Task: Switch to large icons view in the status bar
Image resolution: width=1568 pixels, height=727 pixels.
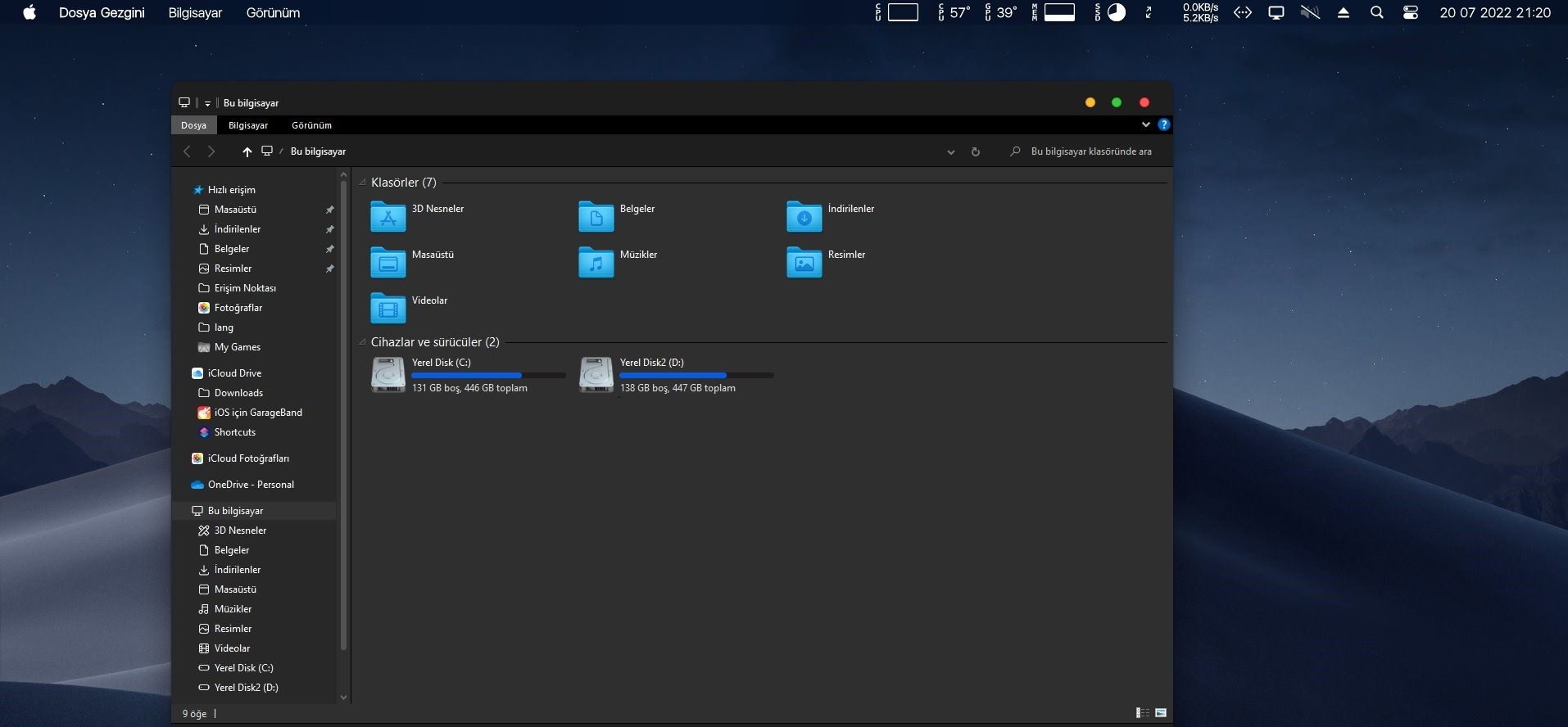Action: (1161, 713)
